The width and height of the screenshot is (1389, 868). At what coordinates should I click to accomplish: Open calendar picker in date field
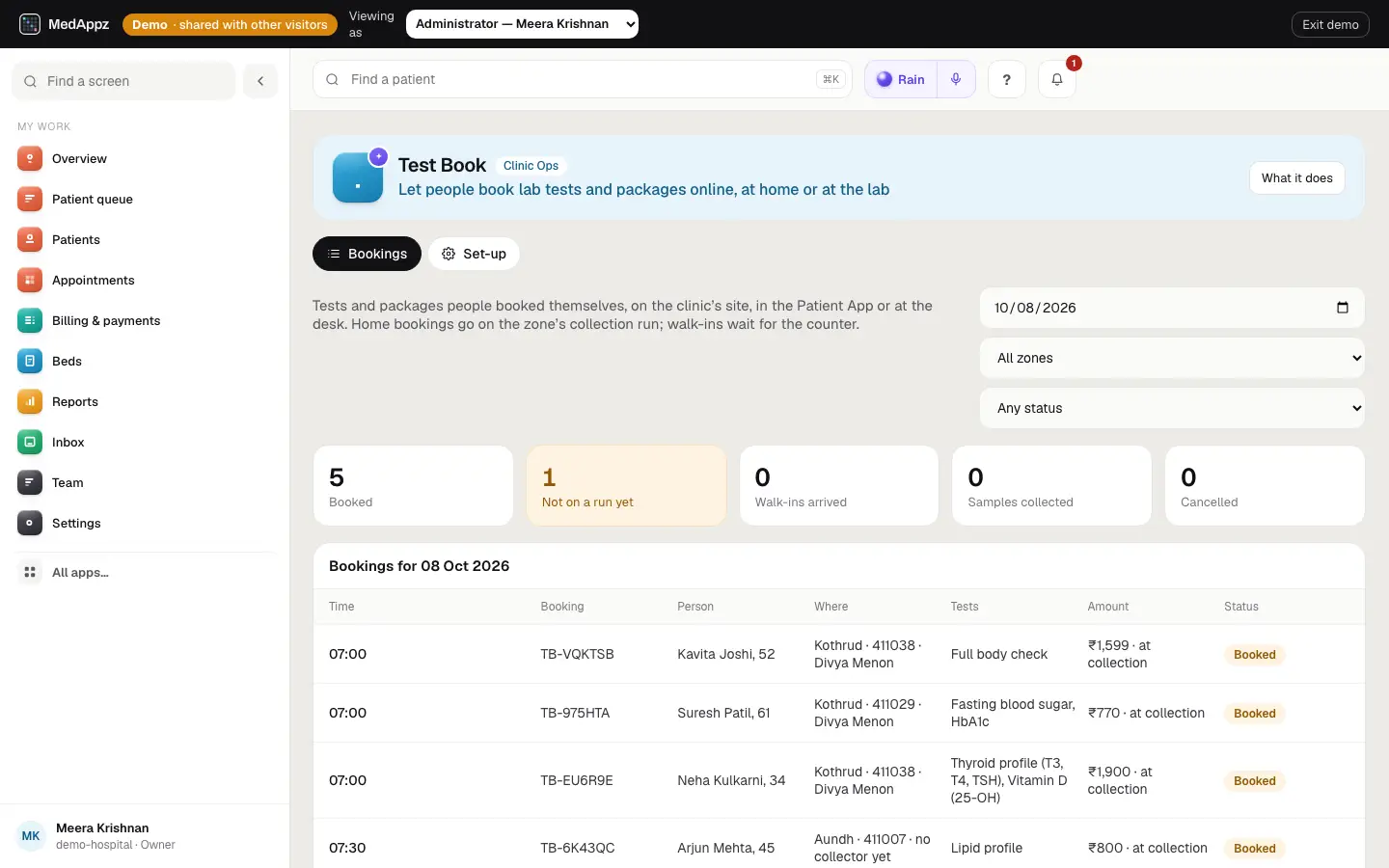[x=1342, y=308]
